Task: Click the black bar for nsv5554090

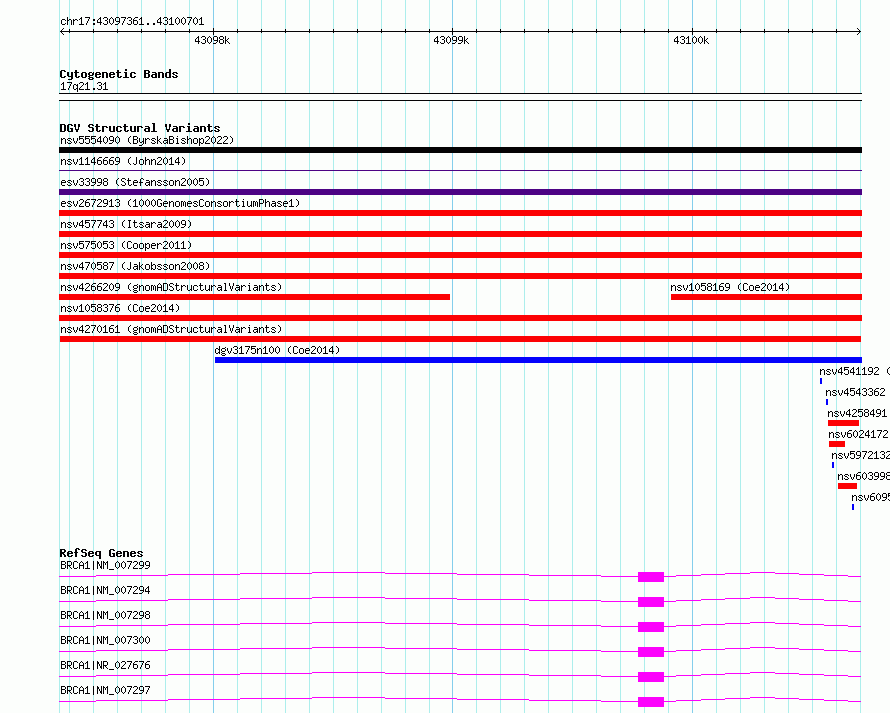Action: [460, 150]
